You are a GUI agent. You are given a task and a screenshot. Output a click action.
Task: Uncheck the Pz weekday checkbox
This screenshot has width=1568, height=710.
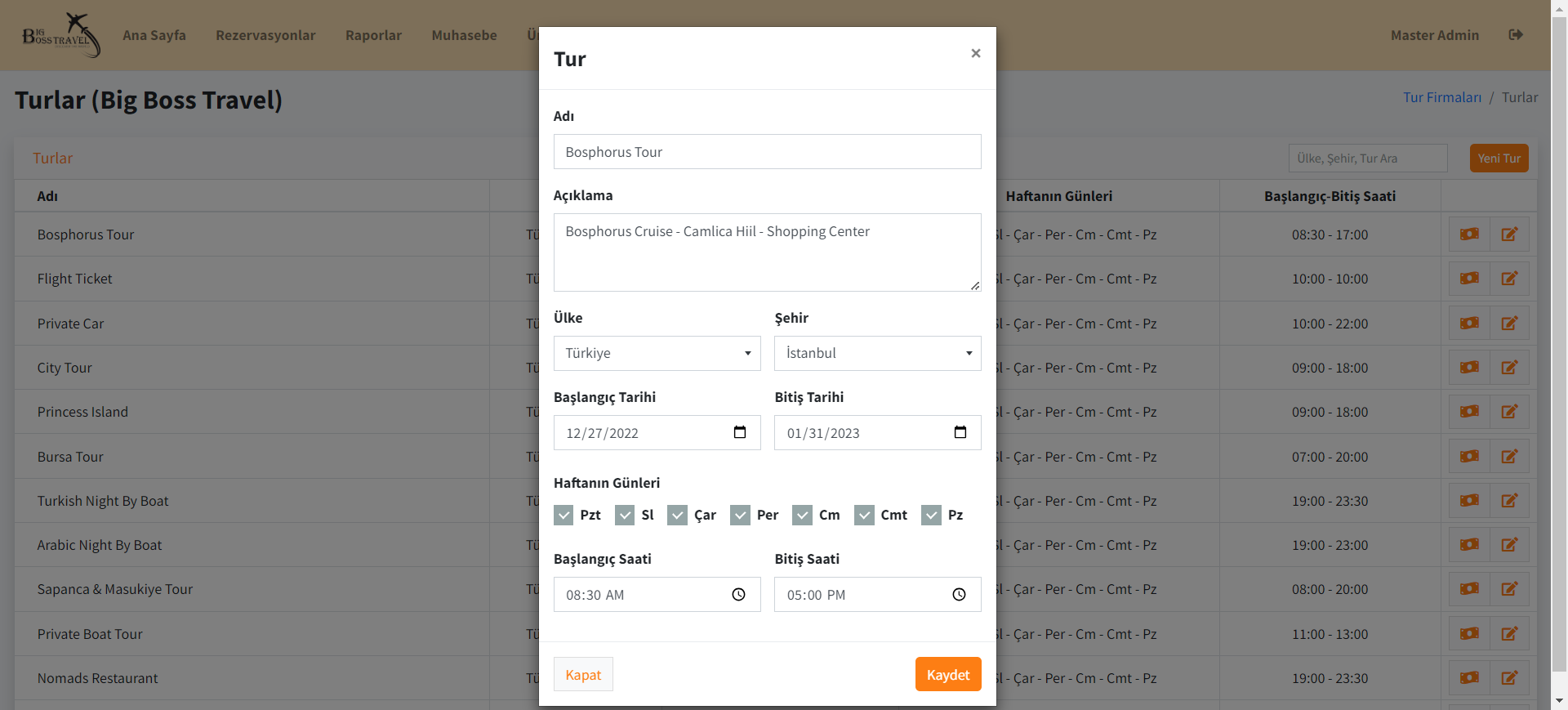931,515
